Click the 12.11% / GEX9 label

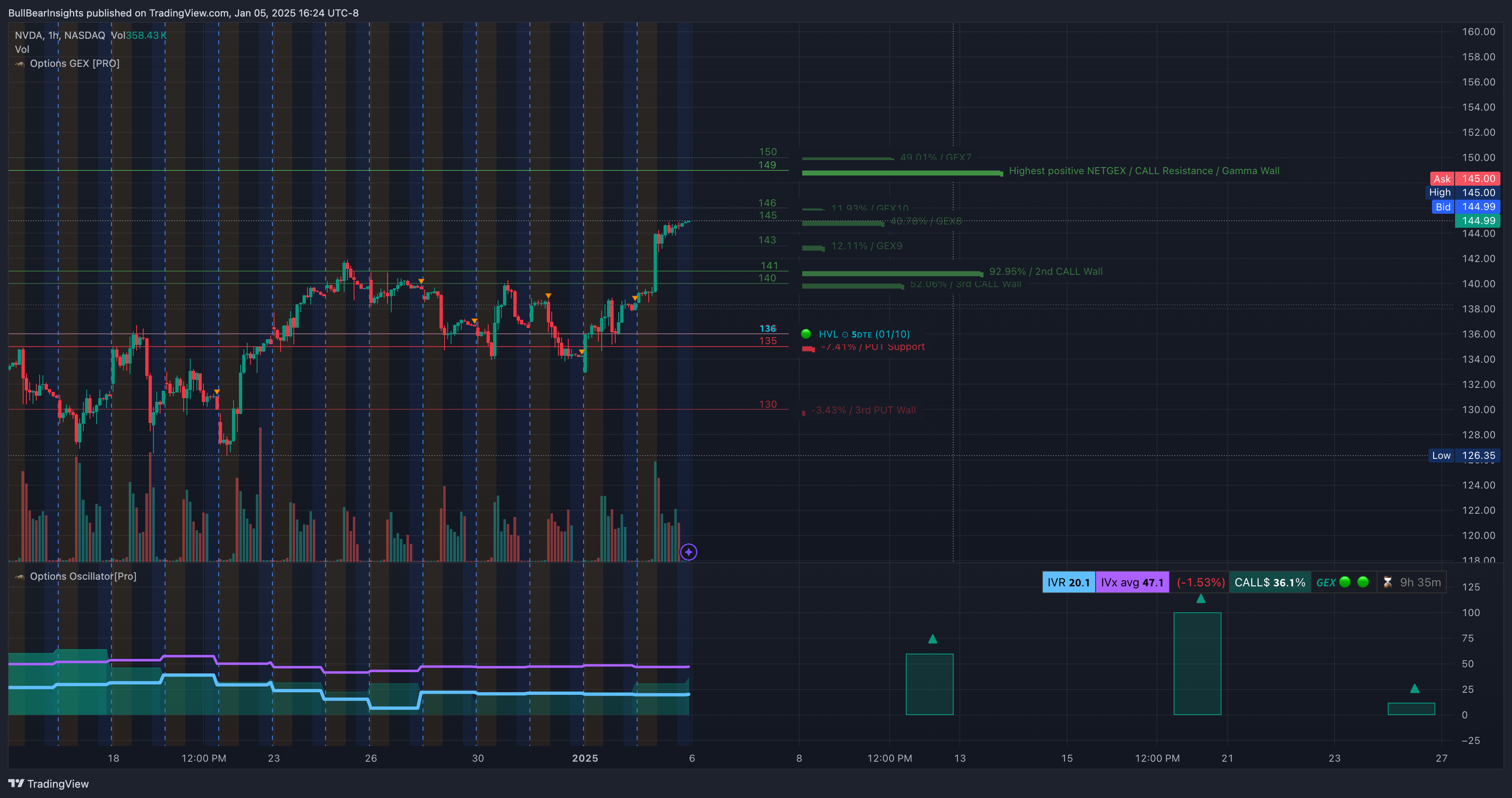pos(867,246)
